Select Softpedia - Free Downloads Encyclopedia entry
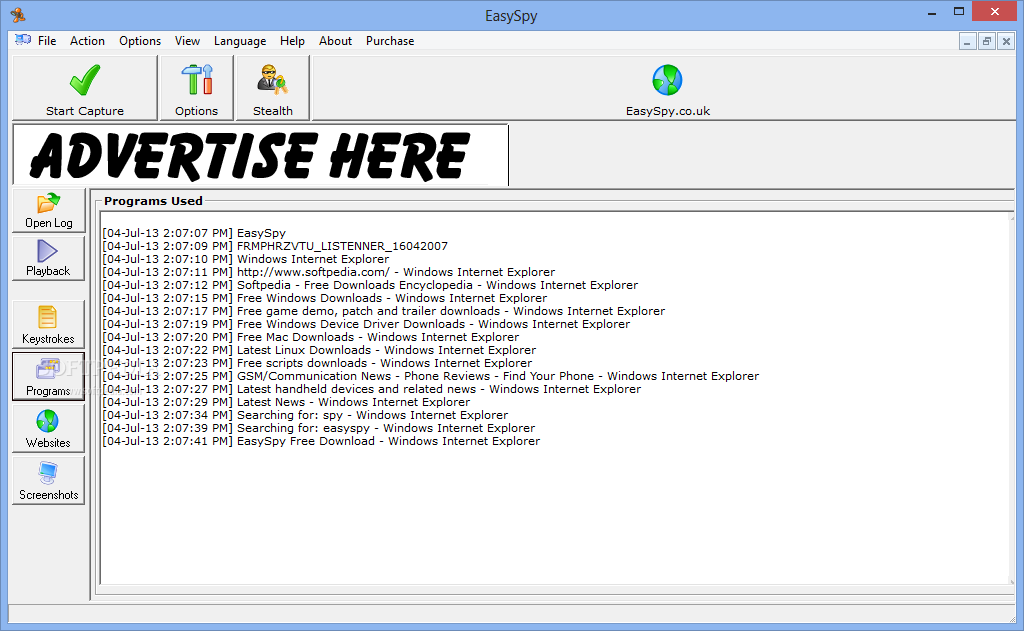The width and height of the screenshot is (1024, 631). pyautogui.click(x=370, y=285)
